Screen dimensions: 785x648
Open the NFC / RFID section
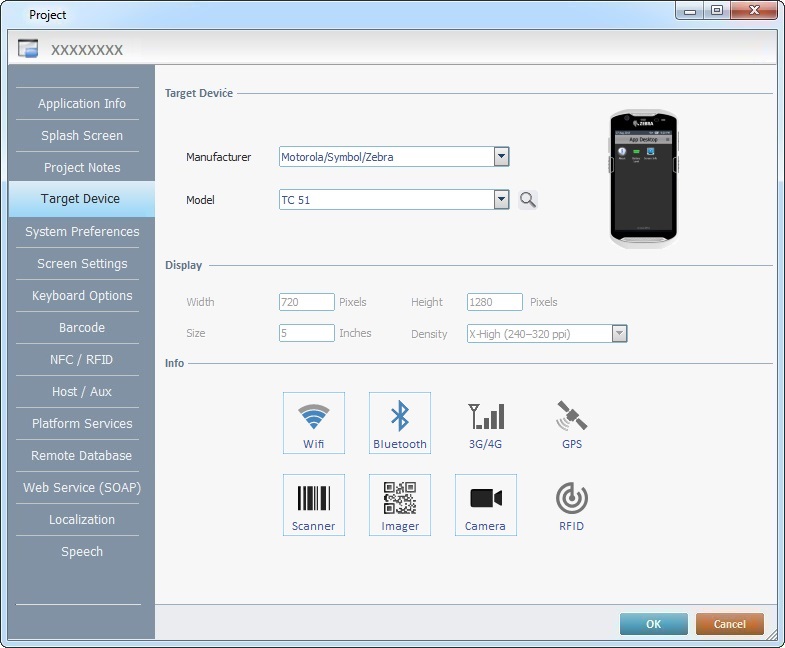tap(82, 360)
